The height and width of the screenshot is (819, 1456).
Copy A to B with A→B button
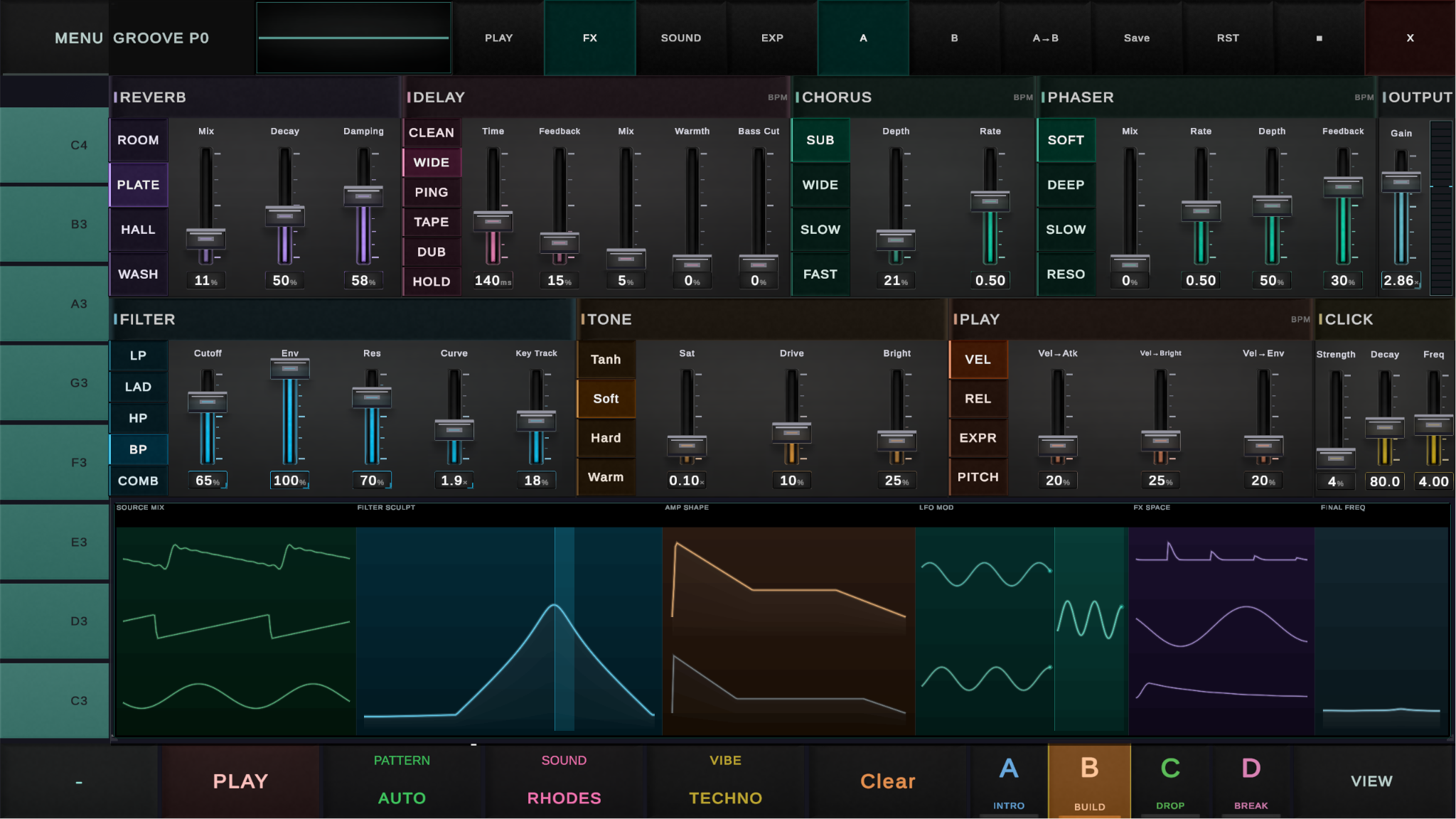point(1045,38)
